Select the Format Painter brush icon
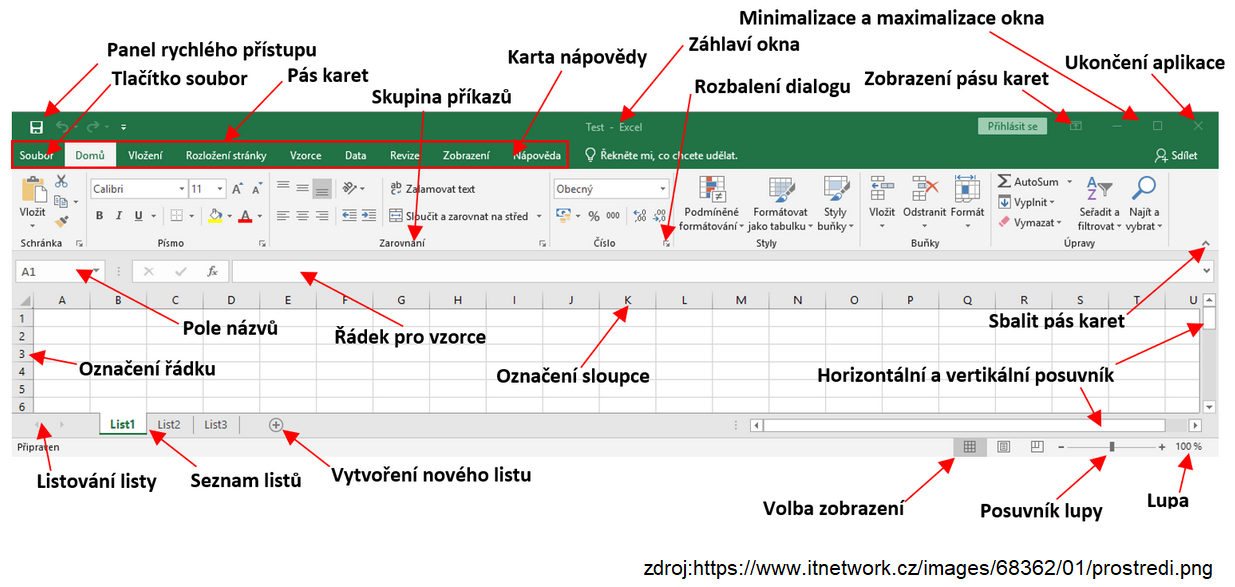Screen dimensions: 1235x587 coord(61,221)
